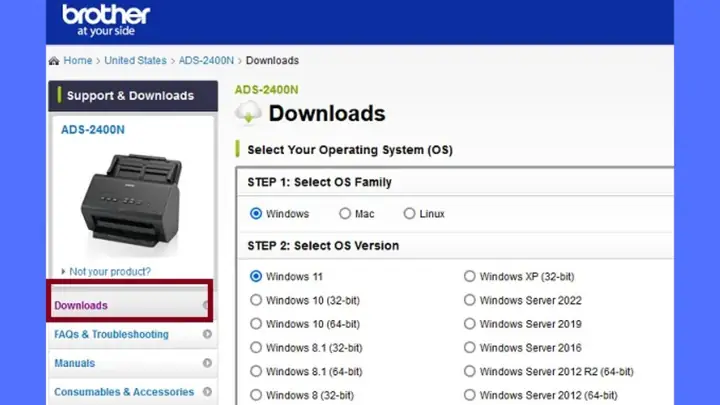Click the green ADS-2400N model heading
Image resolution: width=720 pixels, height=405 pixels.
(x=266, y=90)
